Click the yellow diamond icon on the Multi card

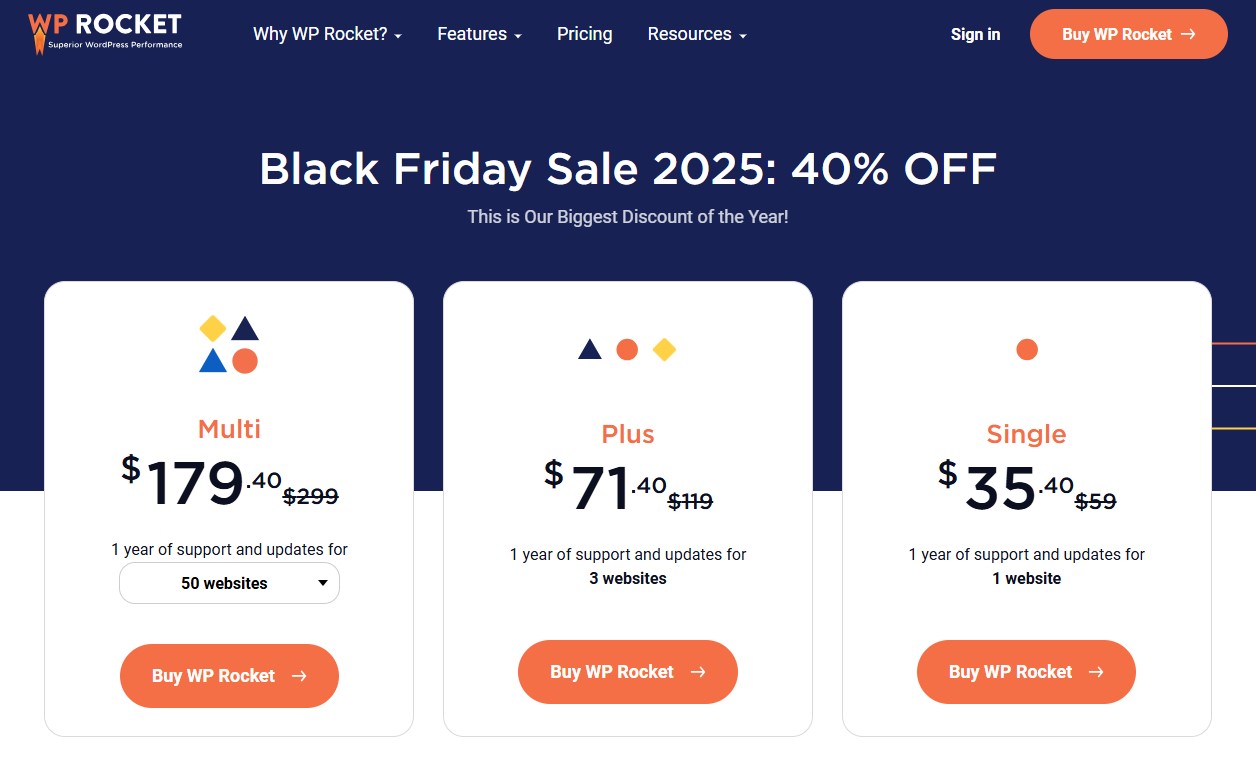[x=213, y=327]
